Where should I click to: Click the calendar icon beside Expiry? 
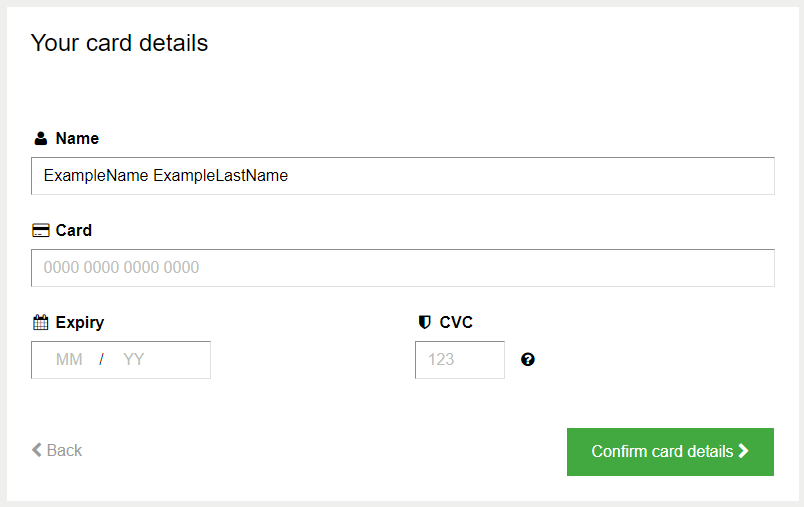point(41,322)
